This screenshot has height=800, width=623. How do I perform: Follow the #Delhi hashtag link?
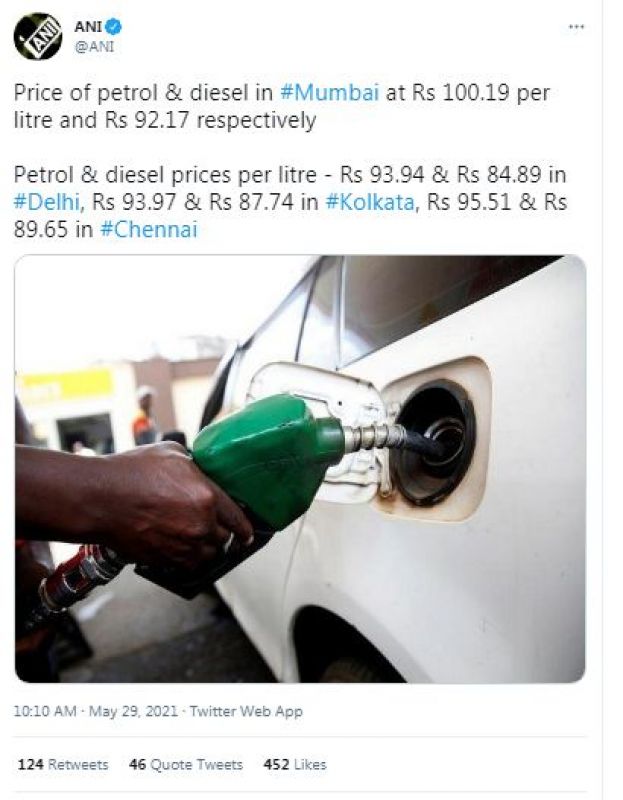[47, 202]
